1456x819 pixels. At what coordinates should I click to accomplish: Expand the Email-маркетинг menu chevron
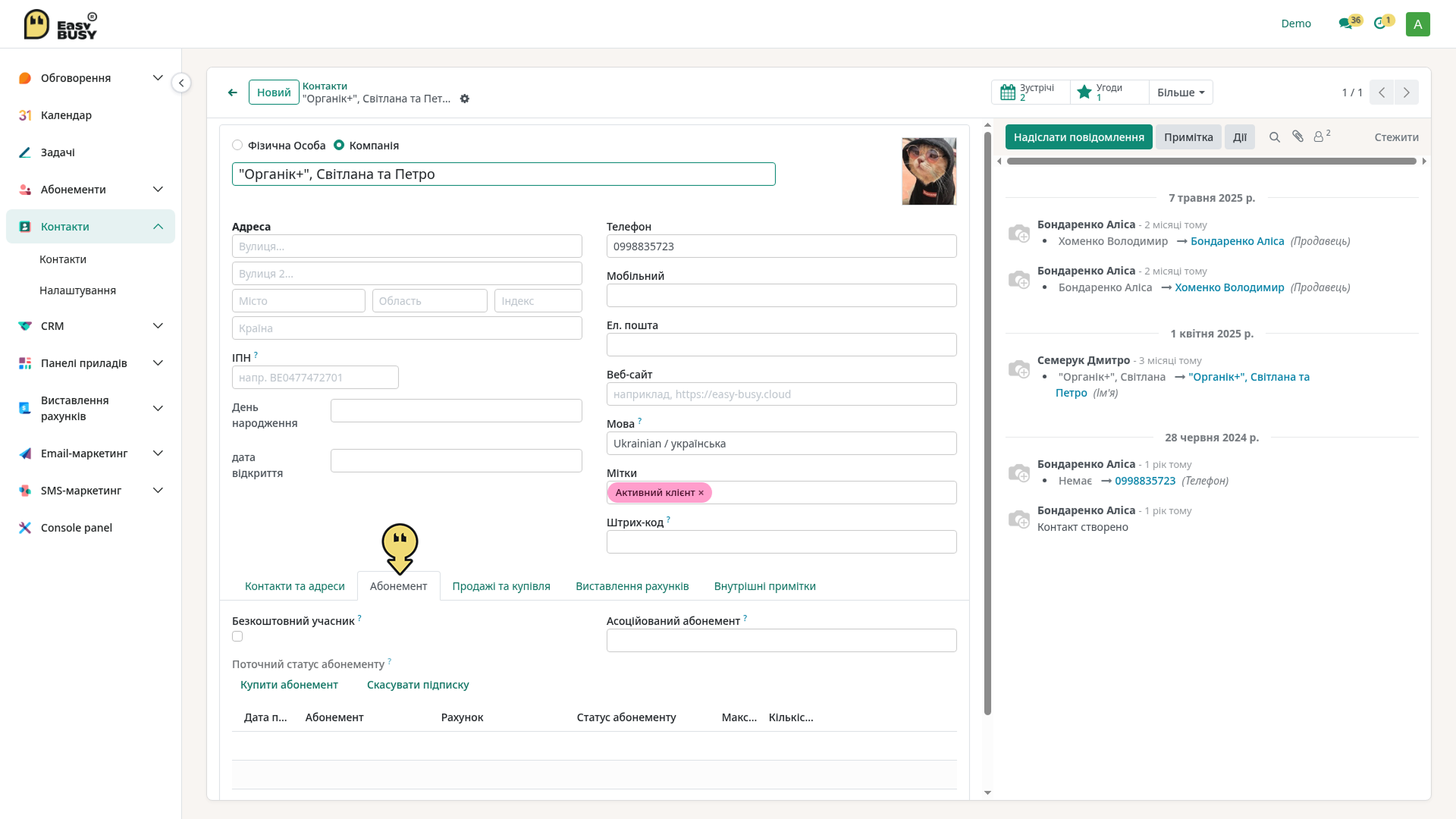point(158,453)
